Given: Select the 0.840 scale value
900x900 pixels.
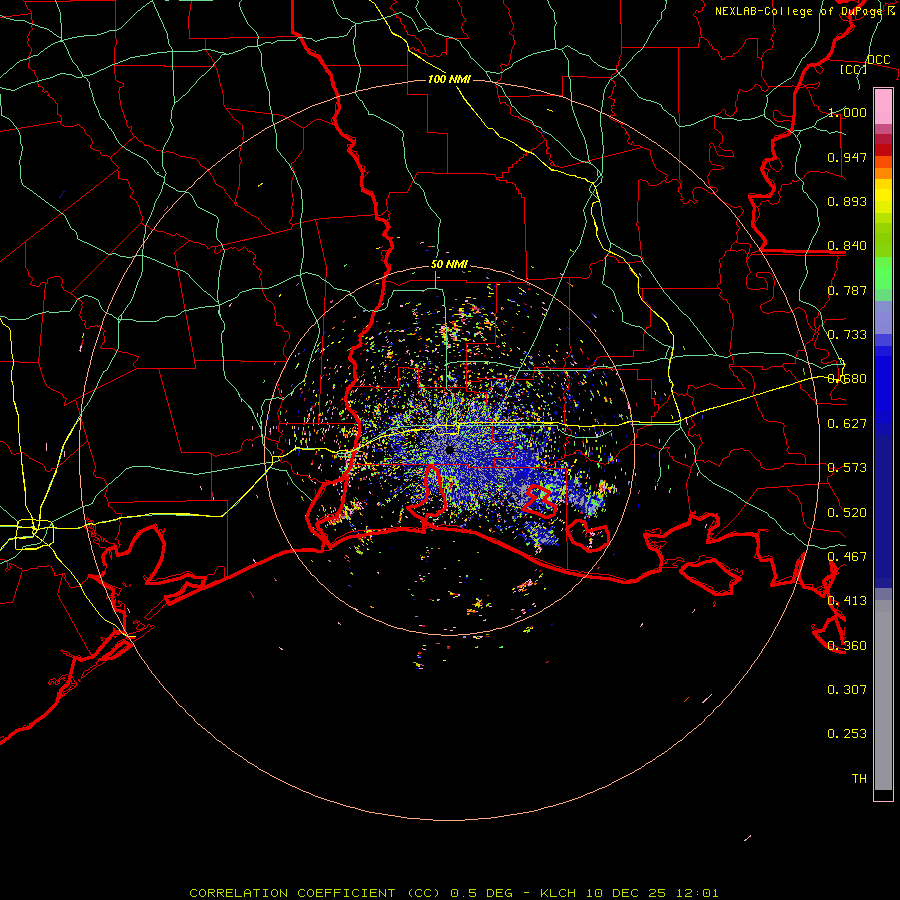Looking at the screenshot, I should (847, 246).
